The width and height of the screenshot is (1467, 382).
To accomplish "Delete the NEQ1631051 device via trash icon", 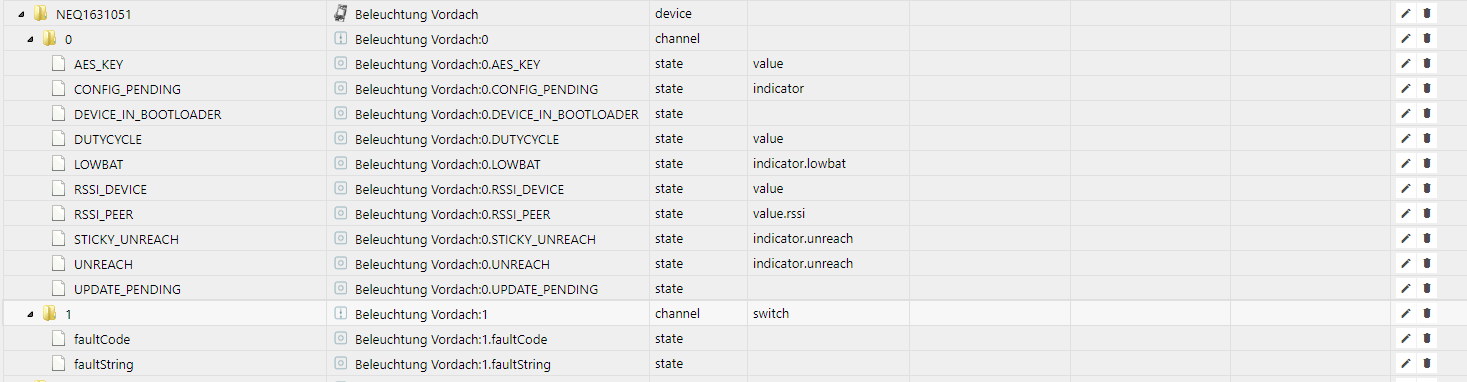I will coord(1427,14).
